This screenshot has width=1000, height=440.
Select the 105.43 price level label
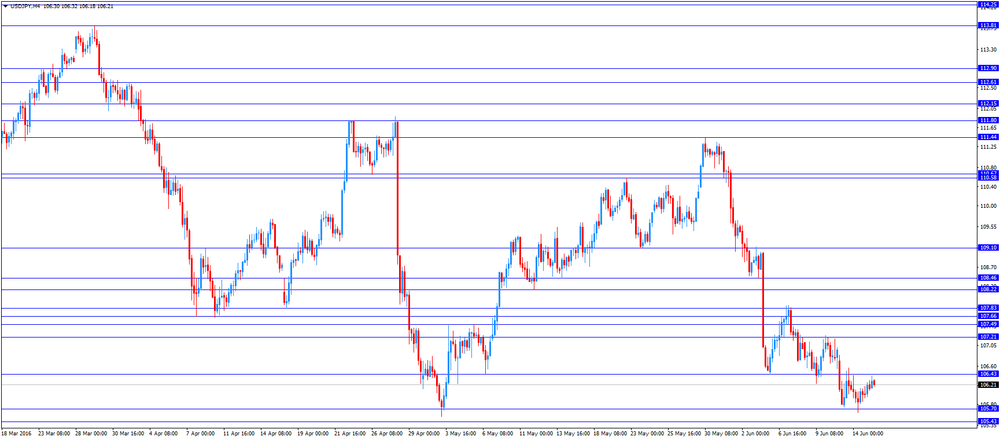coord(988,422)
